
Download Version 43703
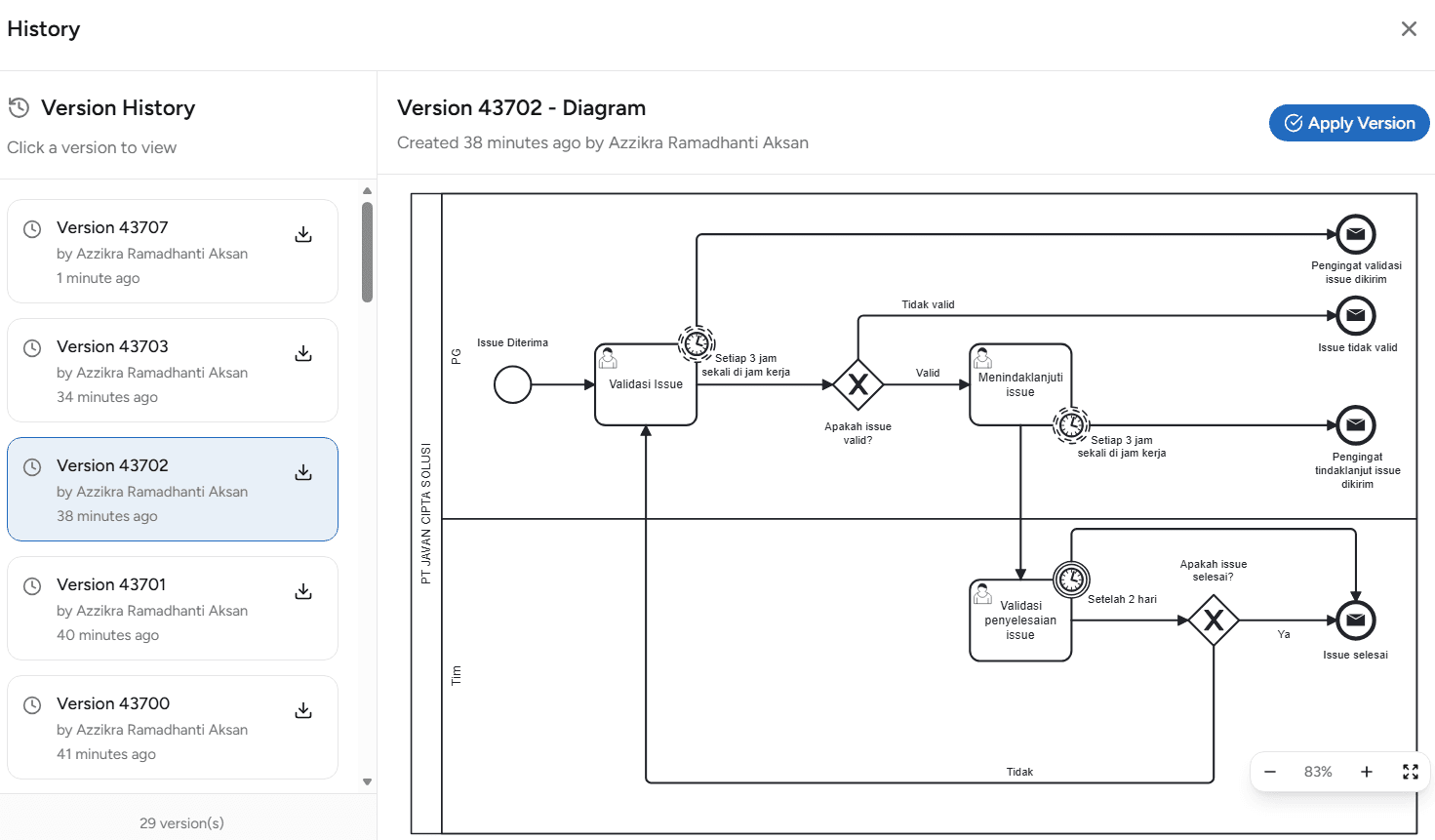pyautogui.click(x=303, y=353)
